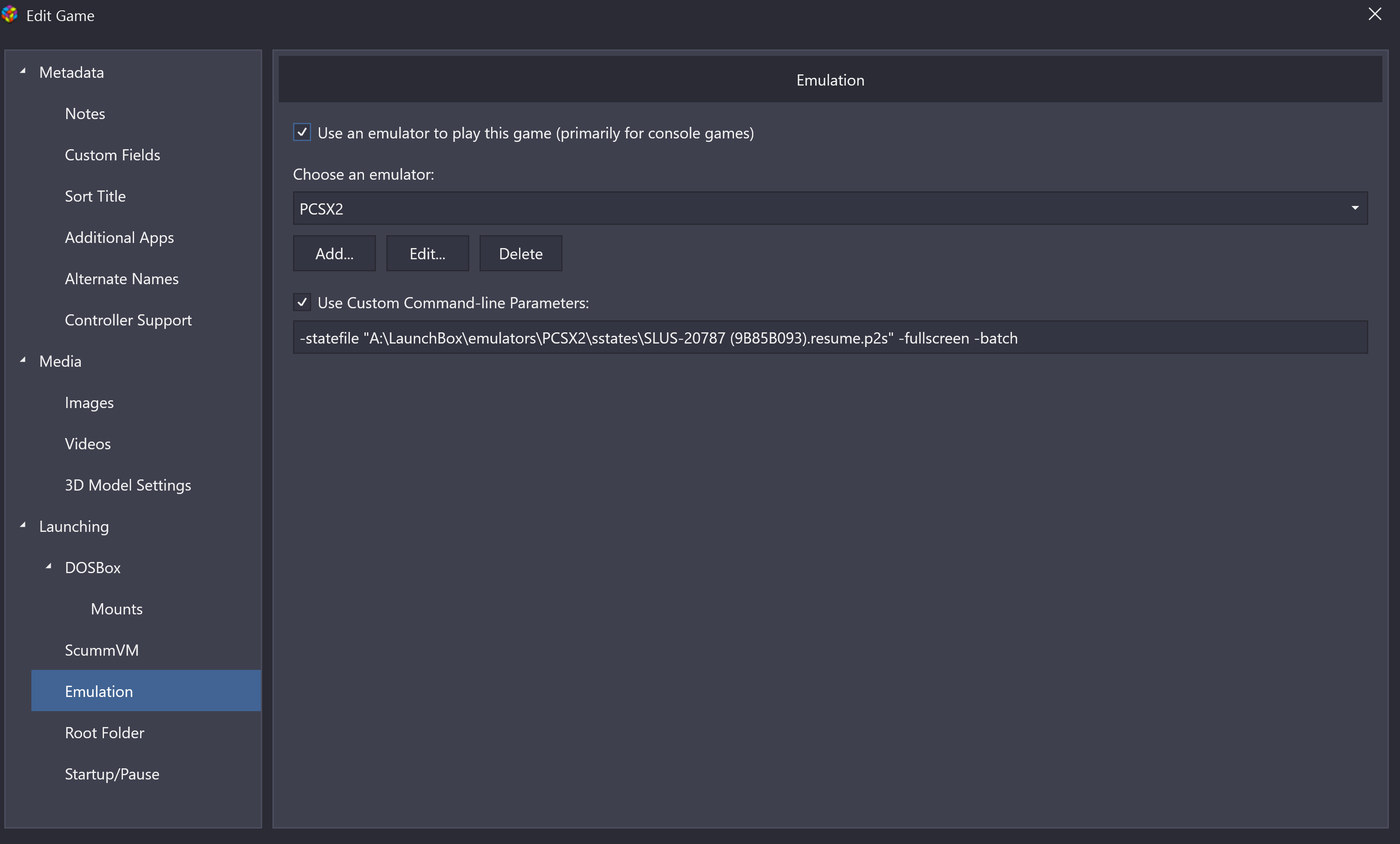
Task: Open the Notes page
Action: pyautogui.click(x=85, y=114)
